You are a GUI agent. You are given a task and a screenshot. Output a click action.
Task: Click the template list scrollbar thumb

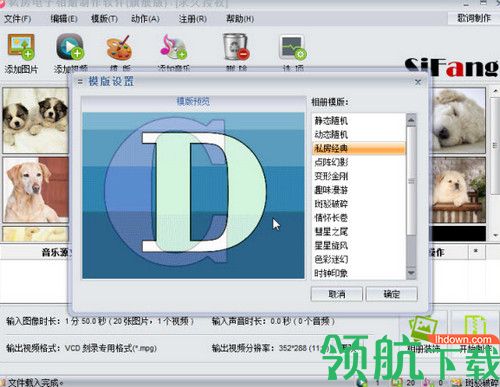411,181
